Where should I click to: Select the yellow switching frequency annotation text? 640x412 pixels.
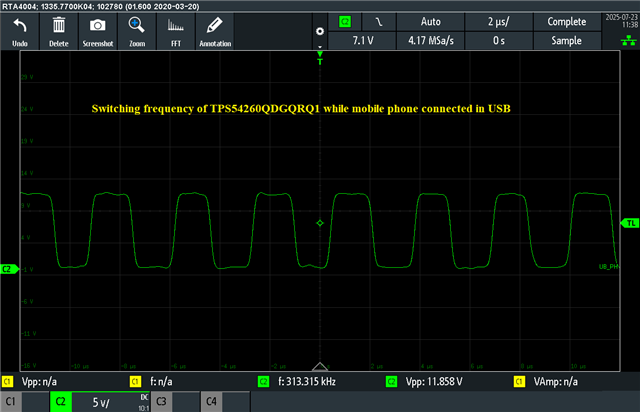click(301, 109)
